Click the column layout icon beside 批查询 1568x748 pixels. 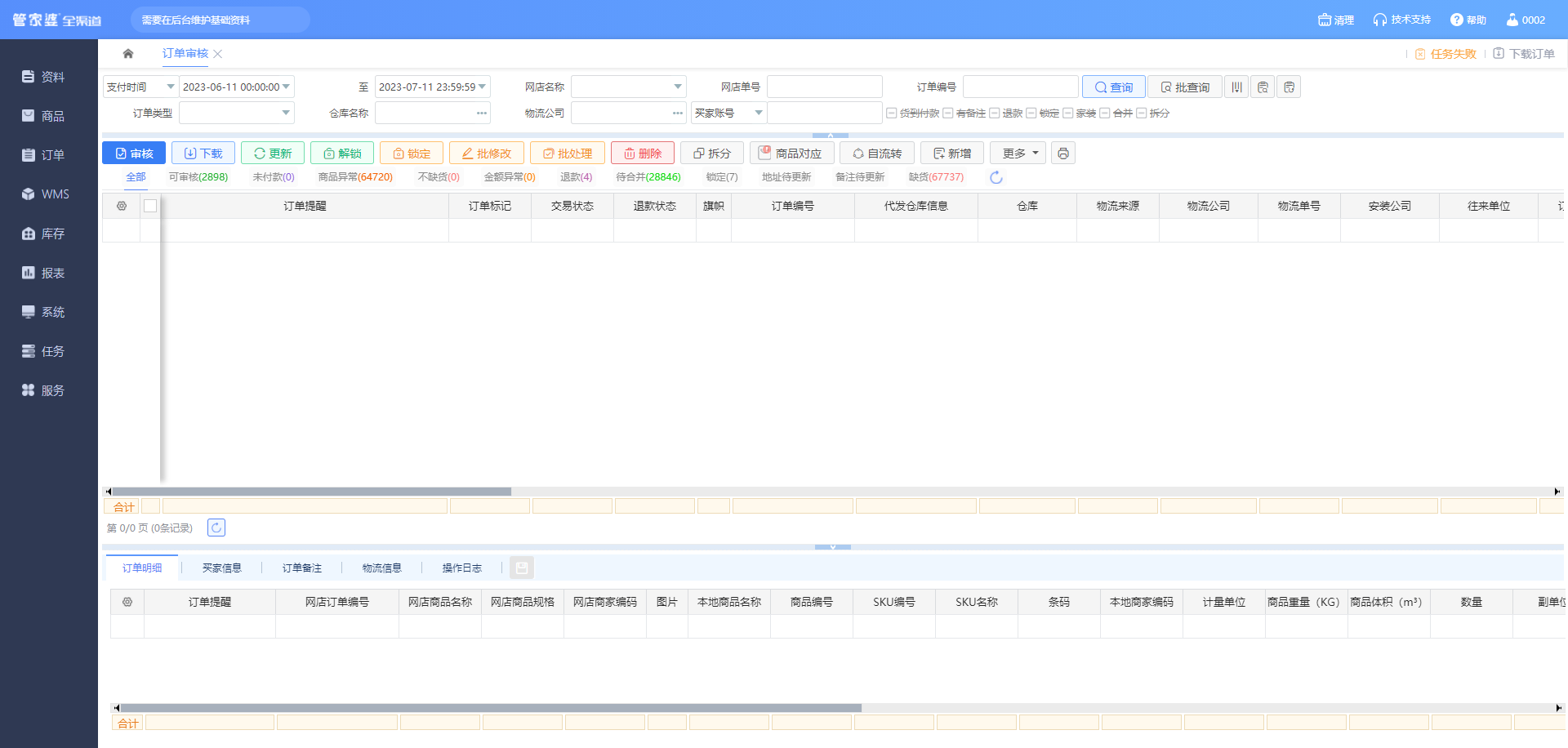coord(1237,87)
